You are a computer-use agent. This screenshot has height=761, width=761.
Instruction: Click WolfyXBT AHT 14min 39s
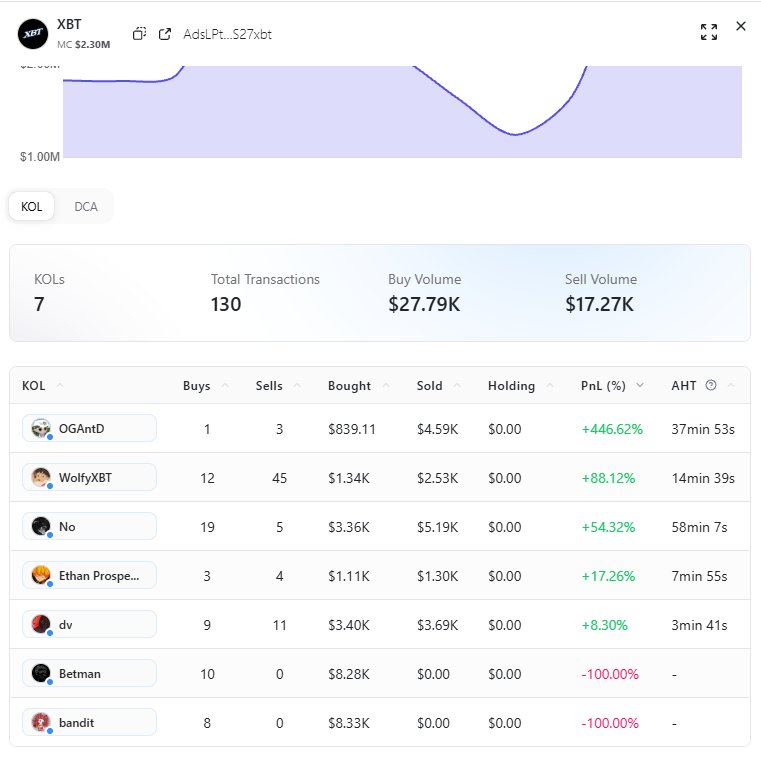pyautogui.click(x=703, y=478)
